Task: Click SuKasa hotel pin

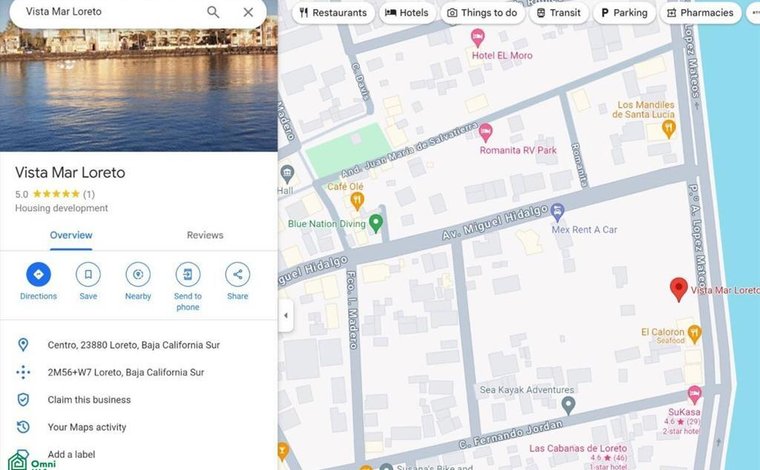Action: [695, 394]
